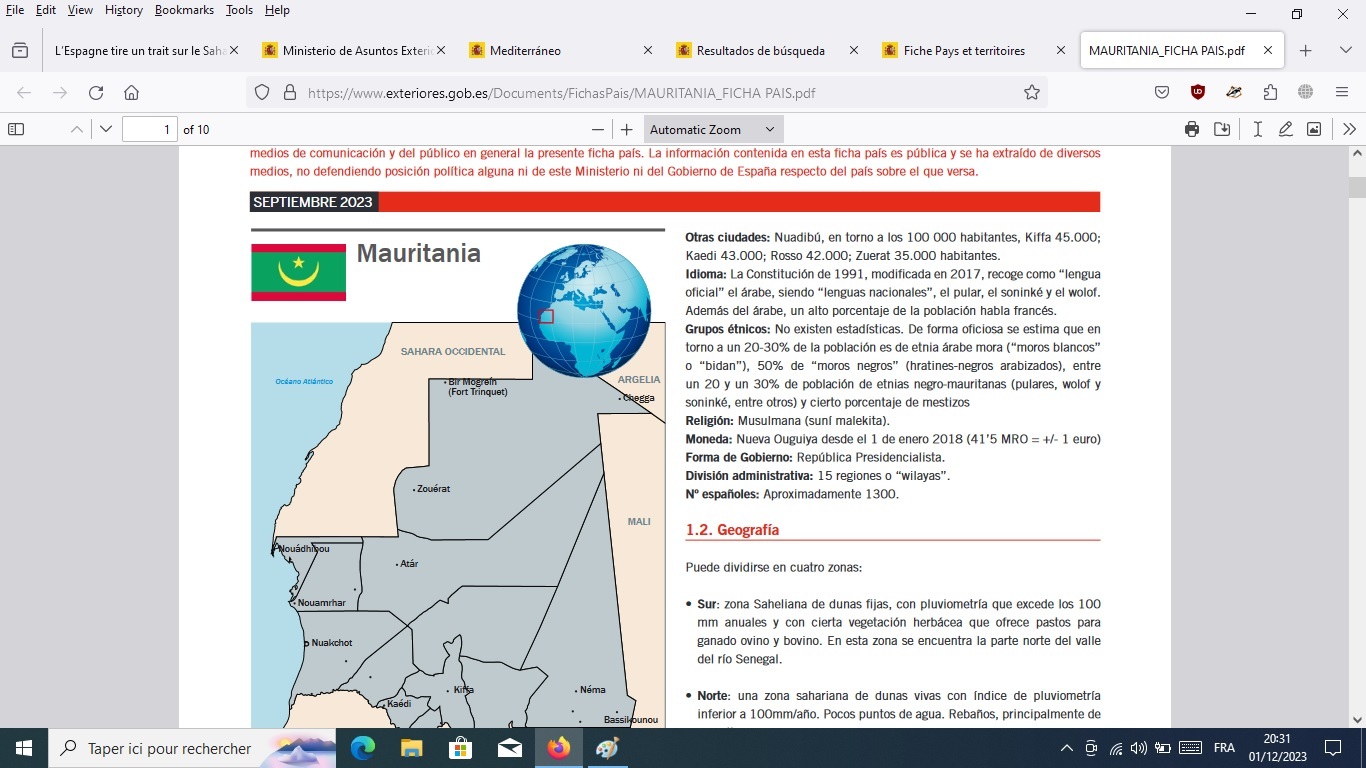List all tabs dropdown arrow
The image size is (1366, 768).
coord(1346,50)
